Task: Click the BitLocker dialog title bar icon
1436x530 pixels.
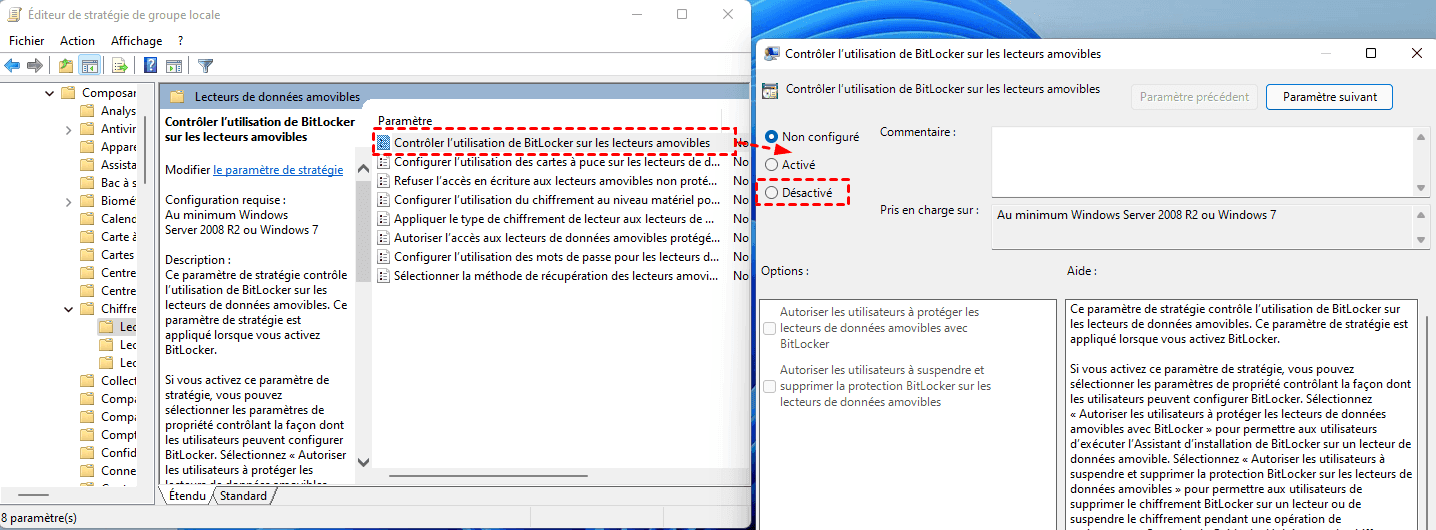Action: point(772,54)
